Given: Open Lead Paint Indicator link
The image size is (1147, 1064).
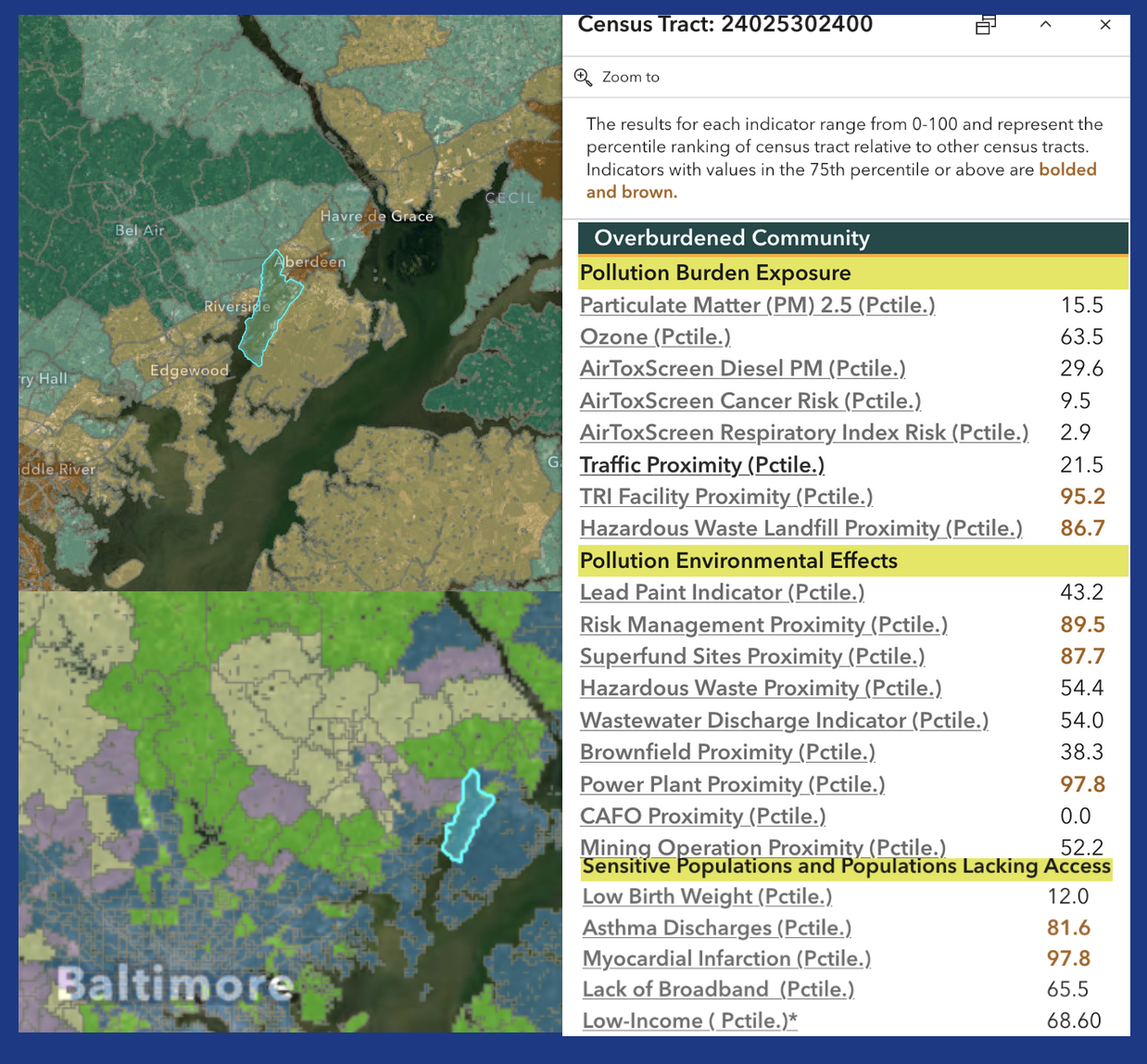Looking at the screenshot, I should pyautogui.click(x=722, y=591).
